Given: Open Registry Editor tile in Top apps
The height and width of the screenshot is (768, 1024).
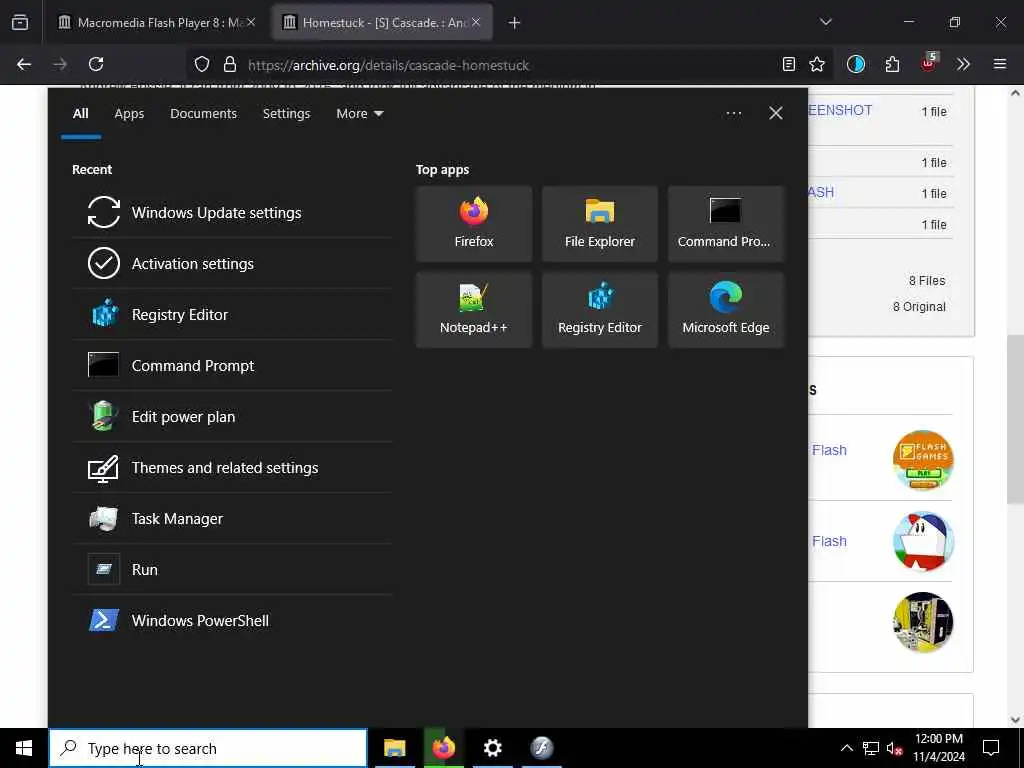Looking at the screenshot, I should point(600,310).
